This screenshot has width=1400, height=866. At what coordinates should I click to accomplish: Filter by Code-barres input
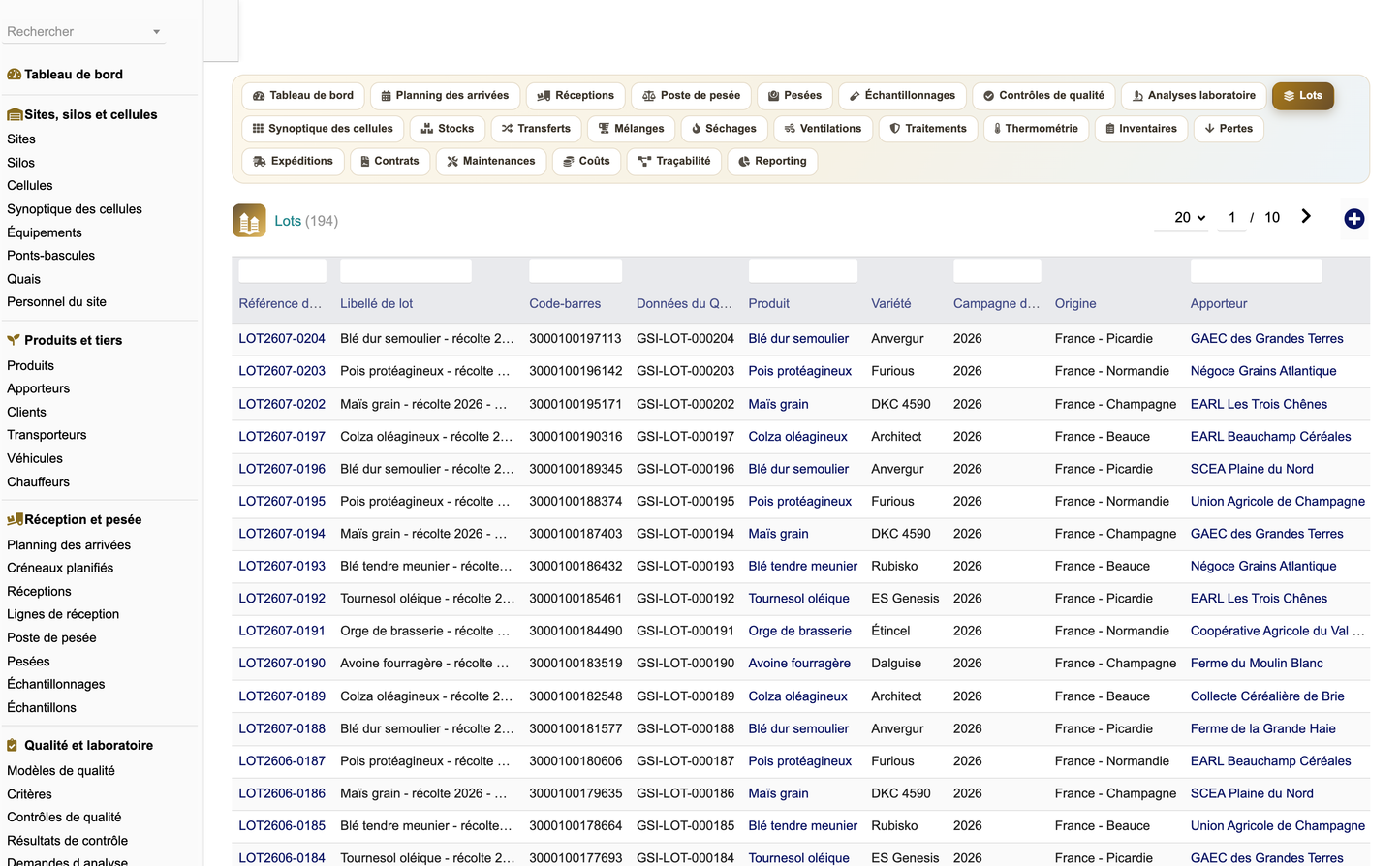coord(576,271)
